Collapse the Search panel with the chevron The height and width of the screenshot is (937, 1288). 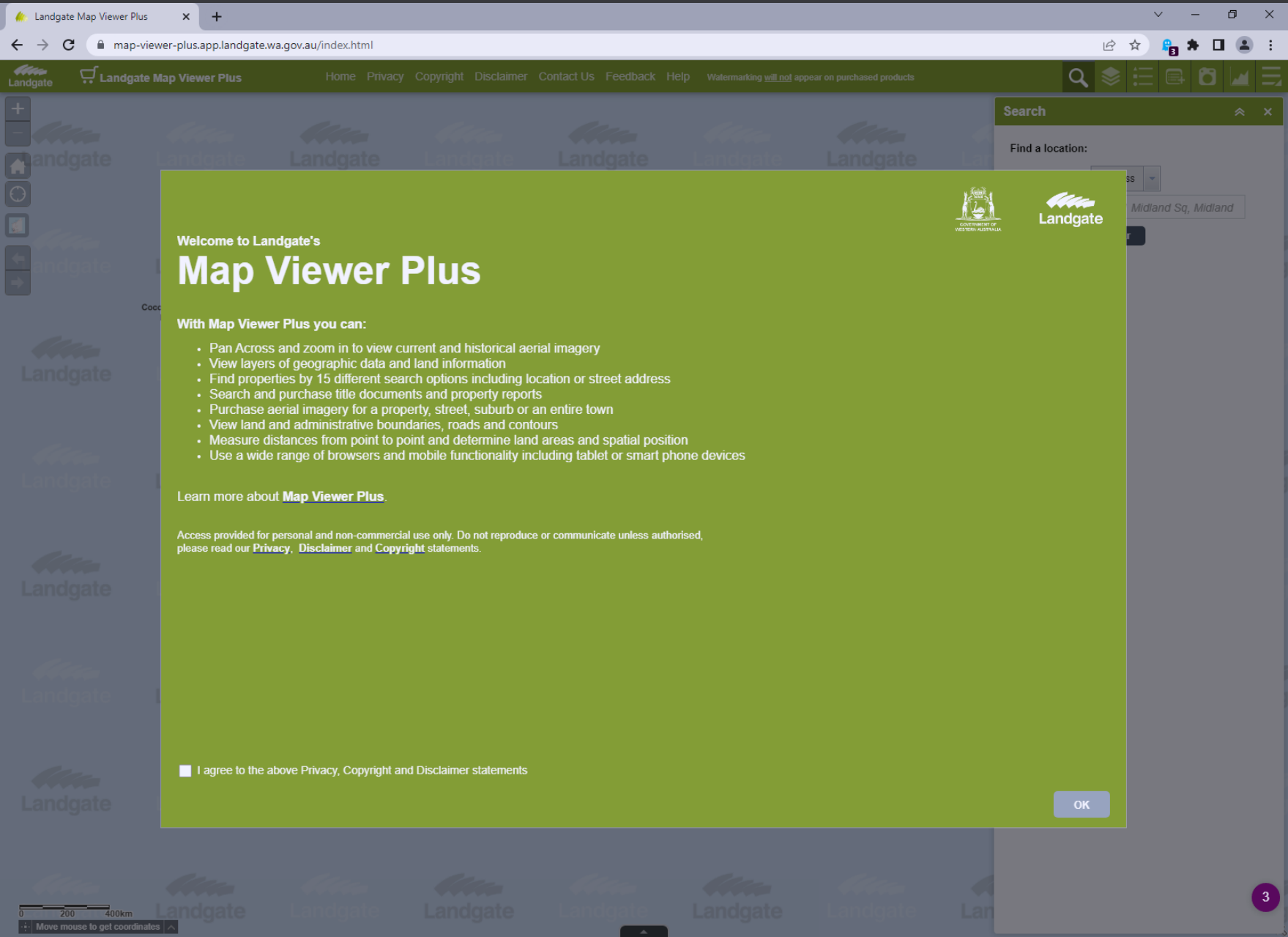(x=1240, y=111)
